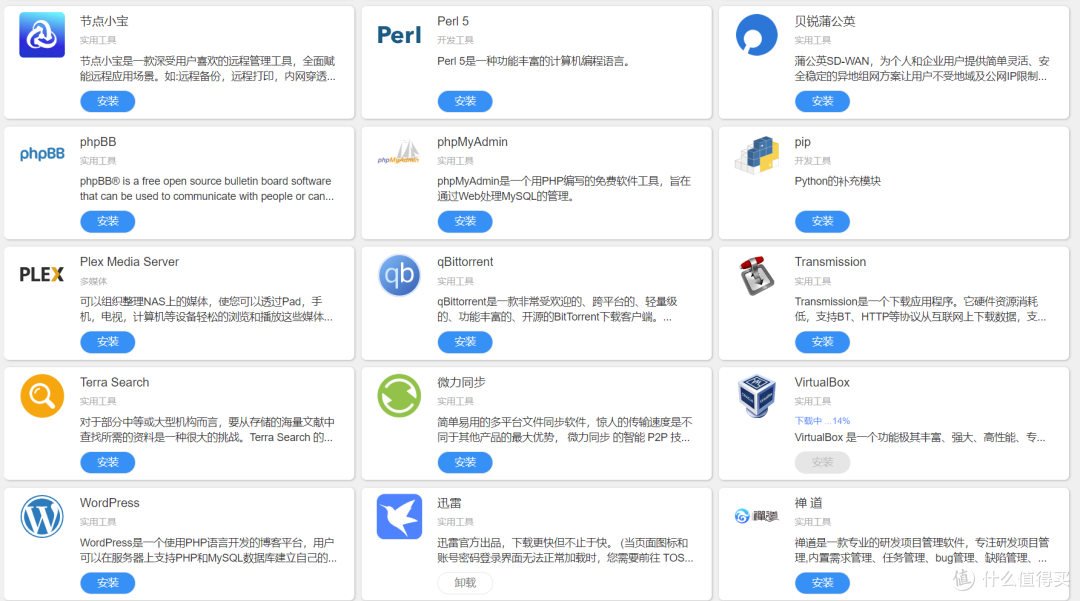Click the phpMyAdmin sailboat icon
The height and width of the screenshot is (601, 1080).
tap(399, 153)
